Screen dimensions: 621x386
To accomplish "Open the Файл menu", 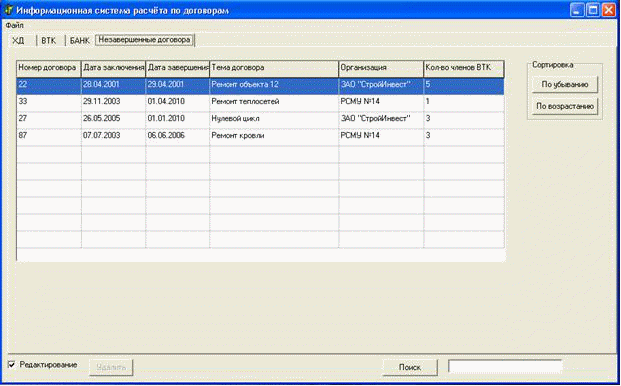I will (x=14, y=26).
